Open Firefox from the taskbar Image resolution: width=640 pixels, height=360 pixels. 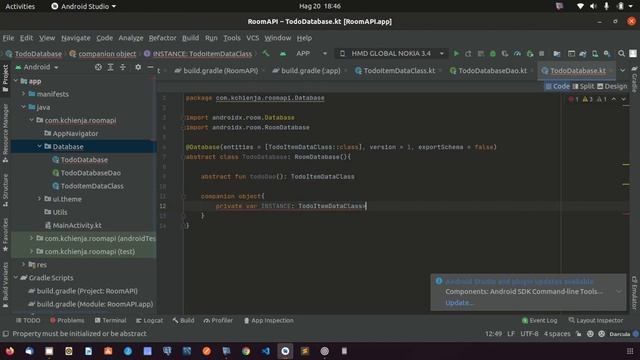click(9, 351)
